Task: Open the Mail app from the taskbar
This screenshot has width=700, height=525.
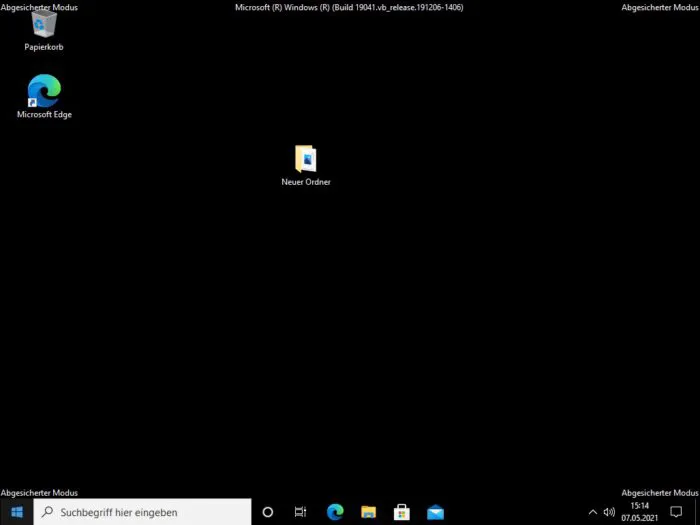Action: (435, 512)
